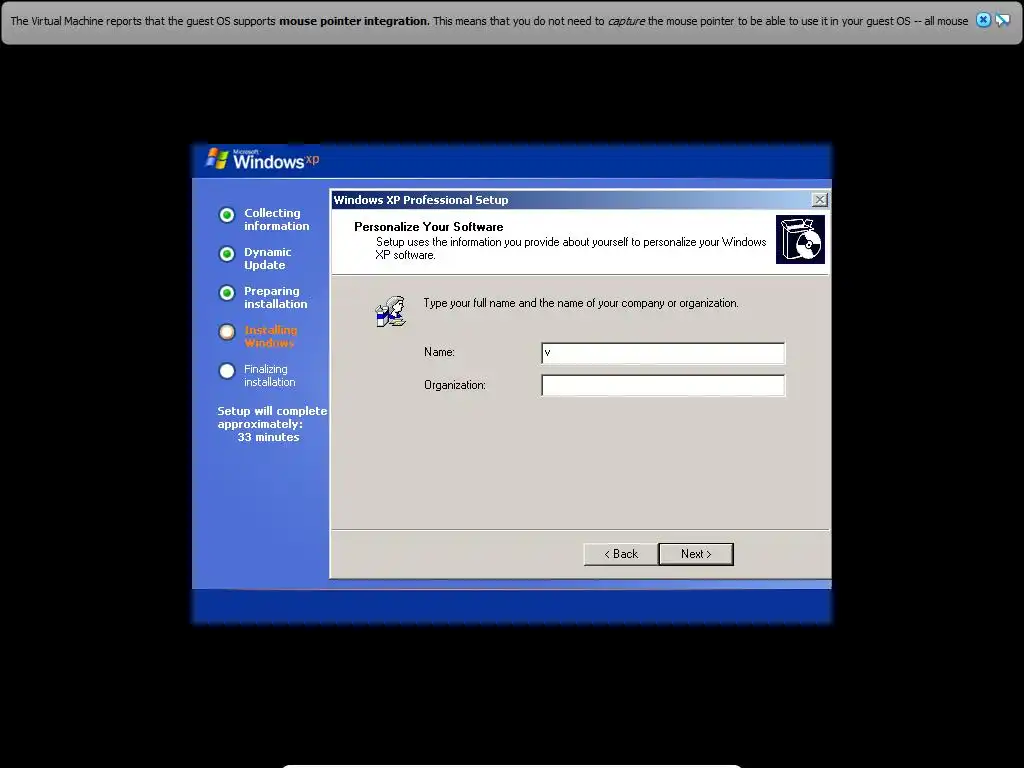
Task: Click the 'Dynamic Update' text
Action: (x=268, y=259)
